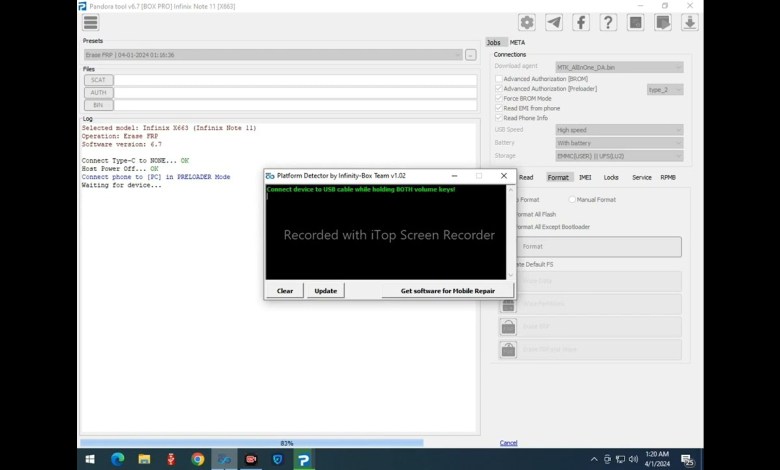Screen dimensions: 780x470
Task: Click the Cancel link beside progress bar
Action: (508, 443)
